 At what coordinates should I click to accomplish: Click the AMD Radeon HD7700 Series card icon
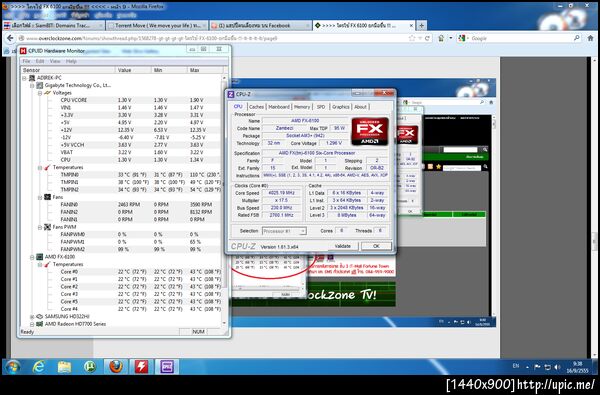39,324
